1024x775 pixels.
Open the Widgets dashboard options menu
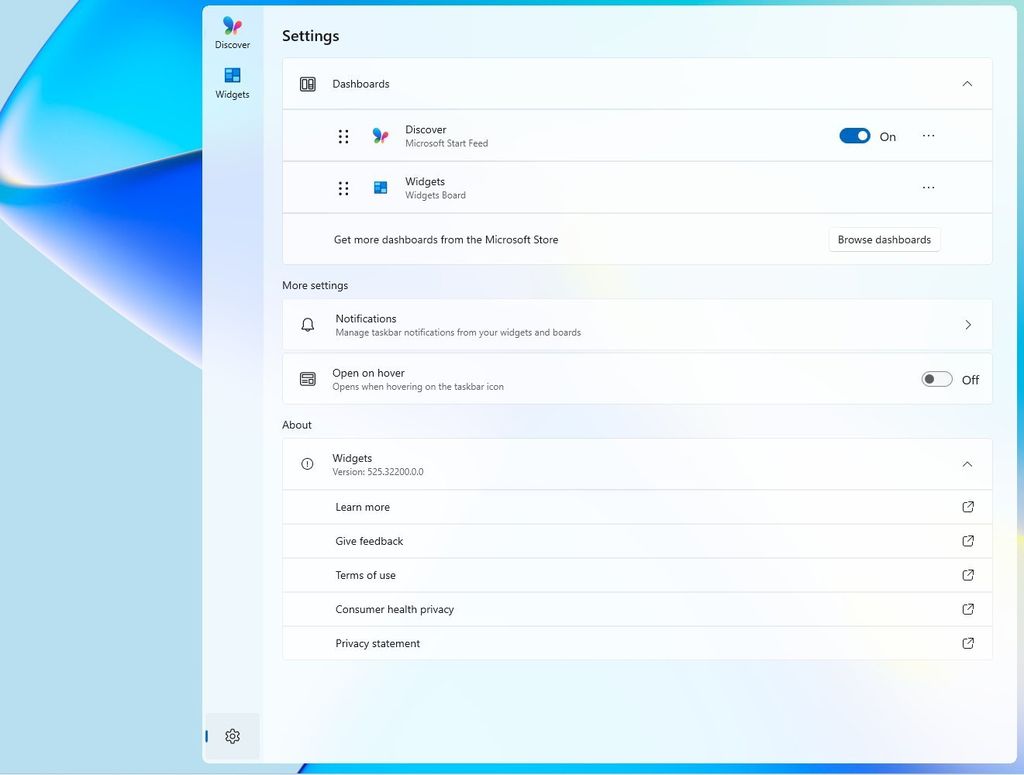(x=928, y=187)
